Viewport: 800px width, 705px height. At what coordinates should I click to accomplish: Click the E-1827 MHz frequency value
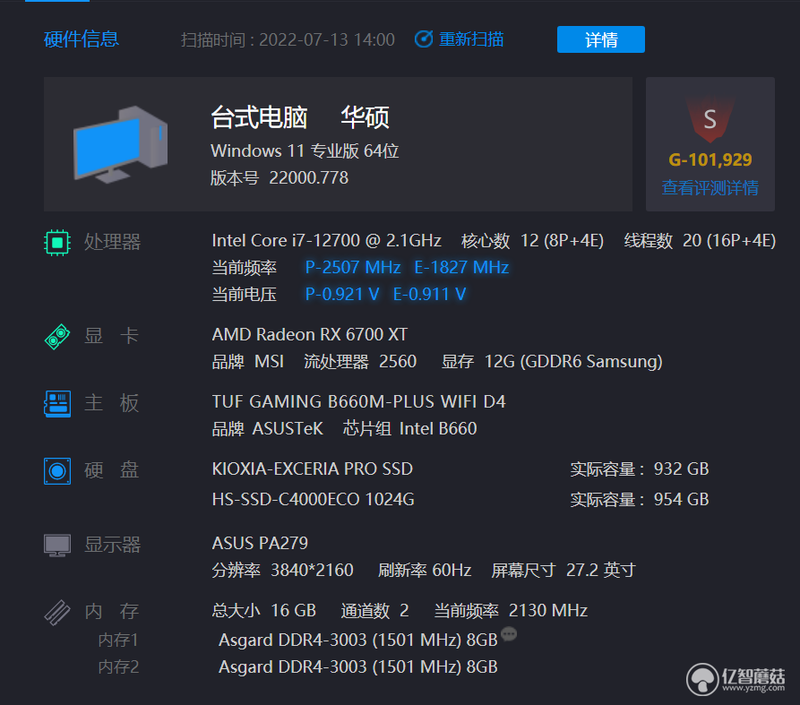point(461,267)
